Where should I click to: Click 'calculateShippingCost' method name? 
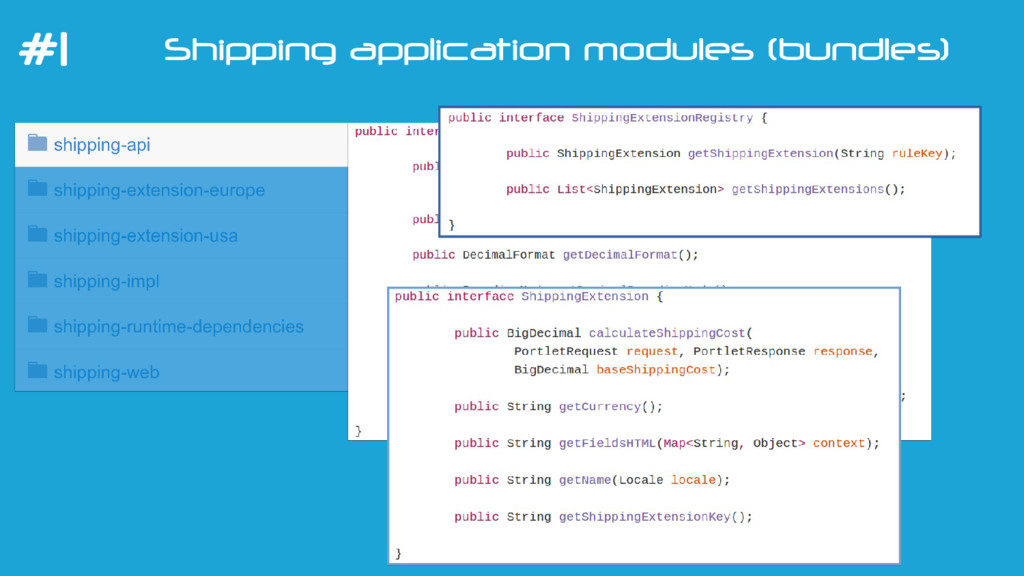coord(667,333)
